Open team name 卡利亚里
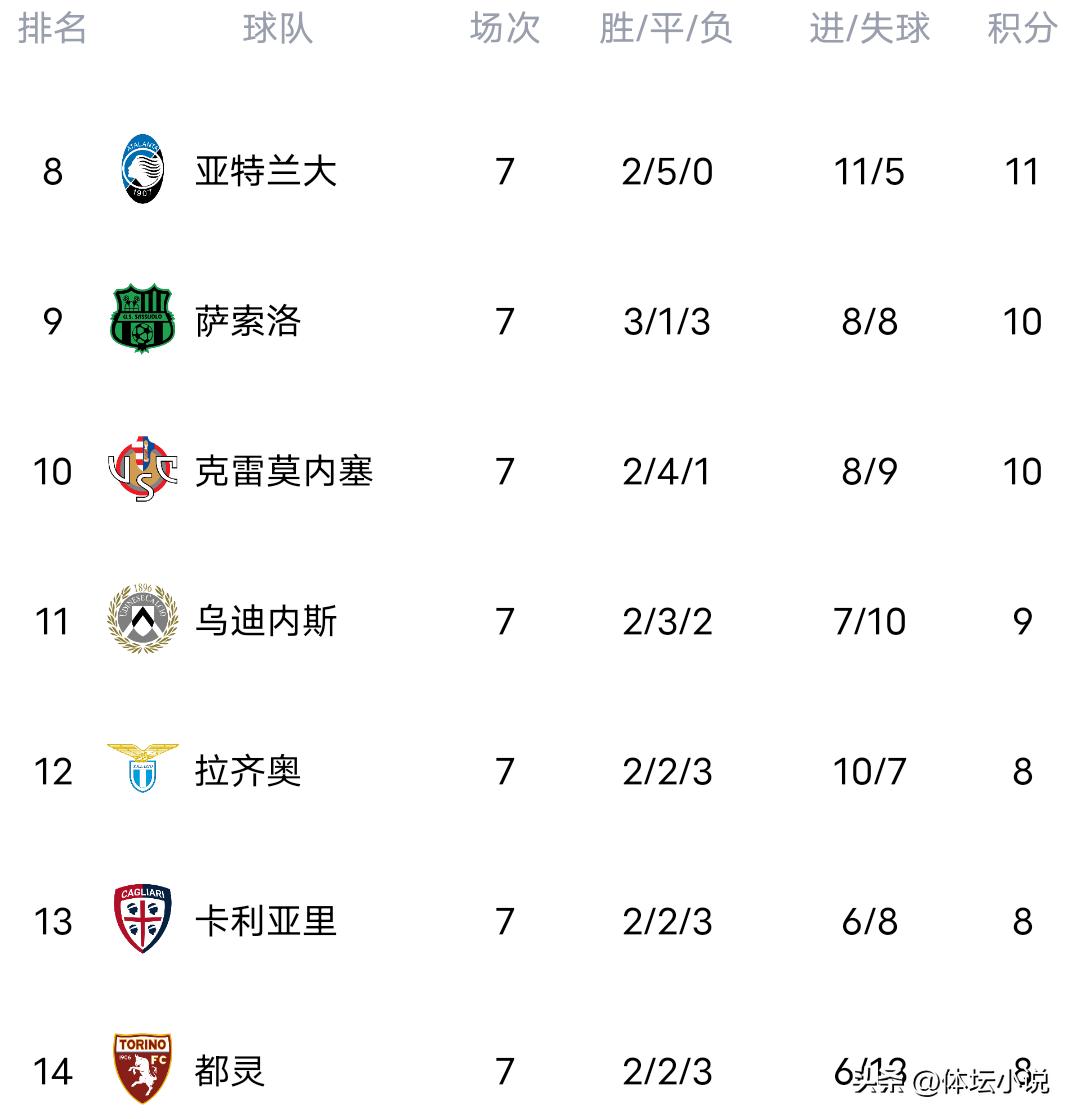The width and height of the screenshot is (1074, 1119). pyautogui.click(x=266, y=920)
